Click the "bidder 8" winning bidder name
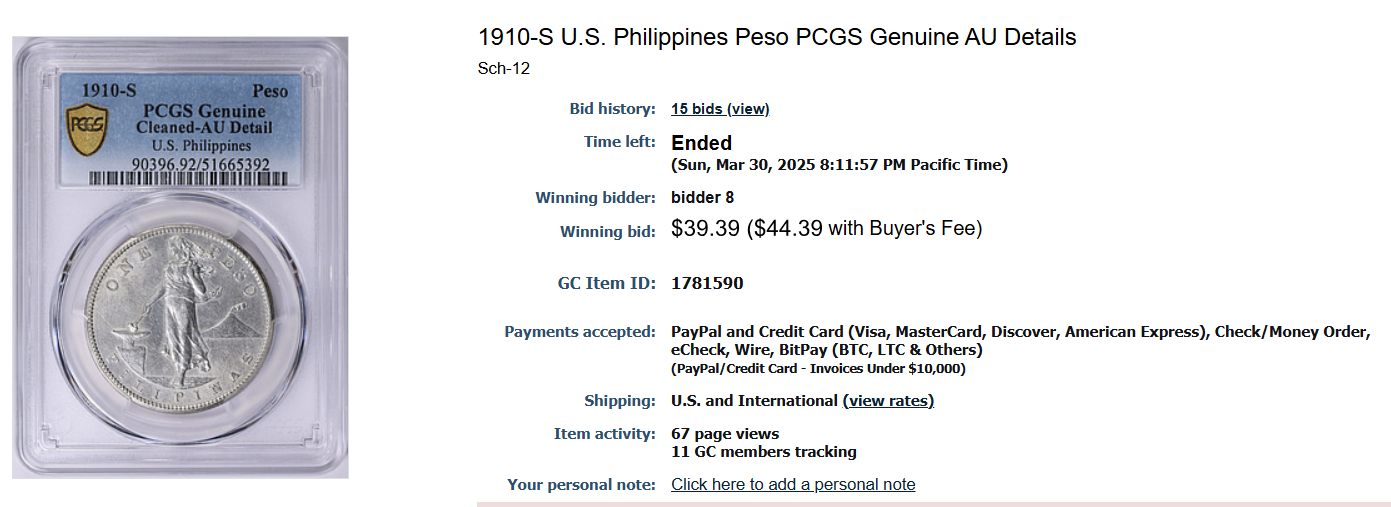1391x507 pixels. 702,198
